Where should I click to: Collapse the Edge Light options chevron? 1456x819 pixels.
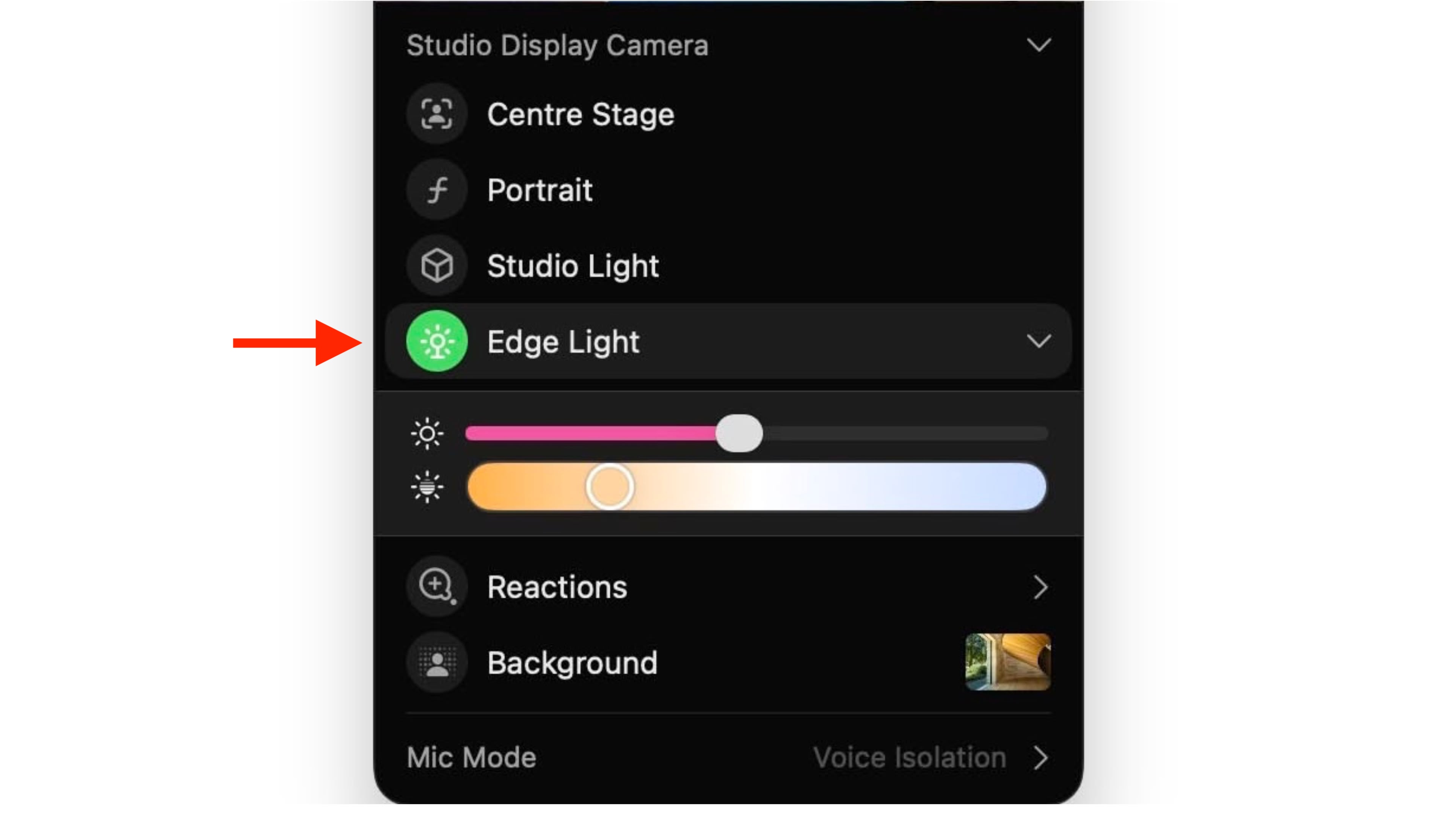[1040, 341]
